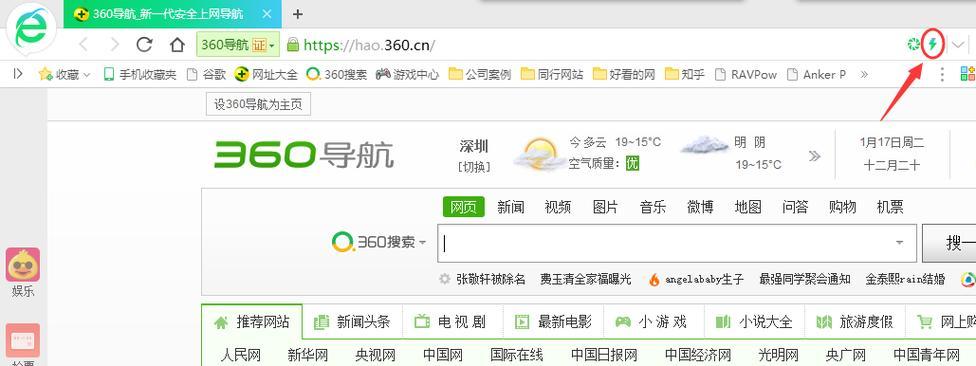Image resolution: width=976 pixels, height=366 pixels.
Task: Close the 360导航 browser tab
Action: 267,14
